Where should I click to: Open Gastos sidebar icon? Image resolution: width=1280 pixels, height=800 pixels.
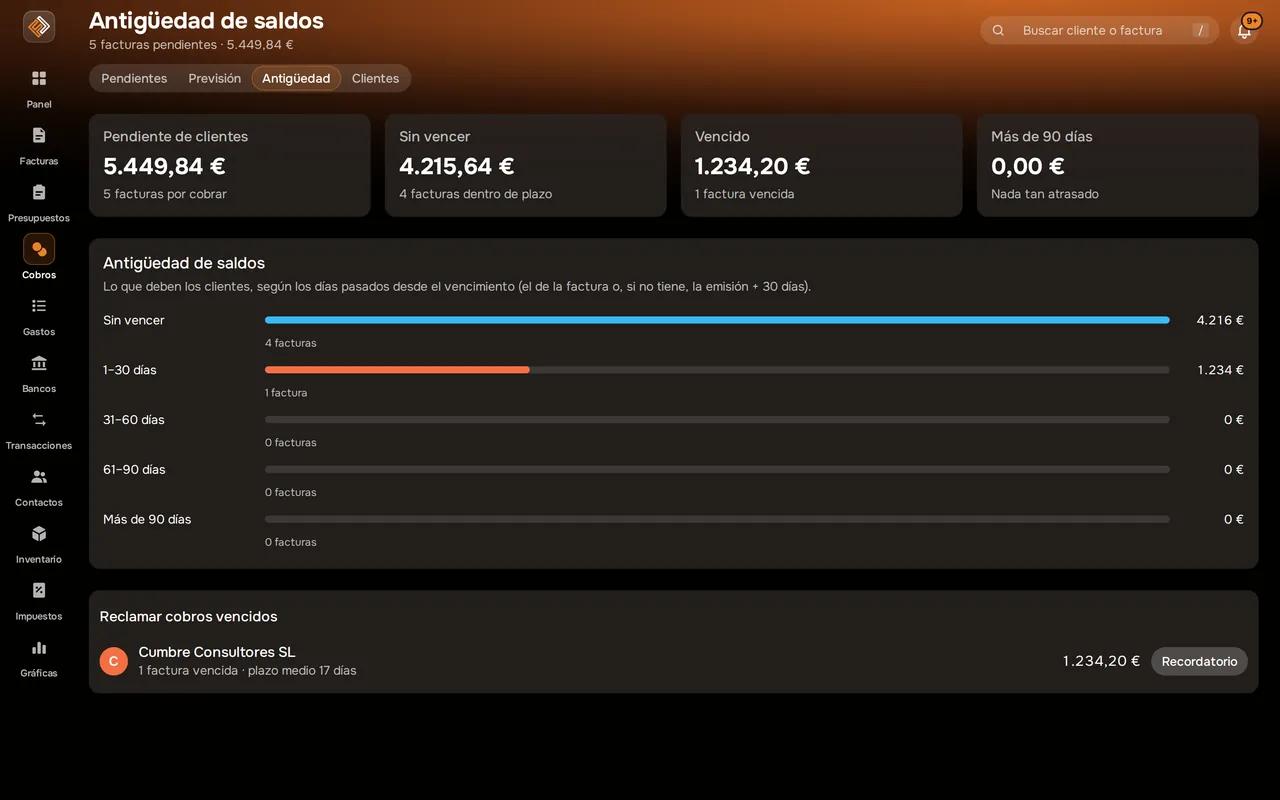click(39, 306)
